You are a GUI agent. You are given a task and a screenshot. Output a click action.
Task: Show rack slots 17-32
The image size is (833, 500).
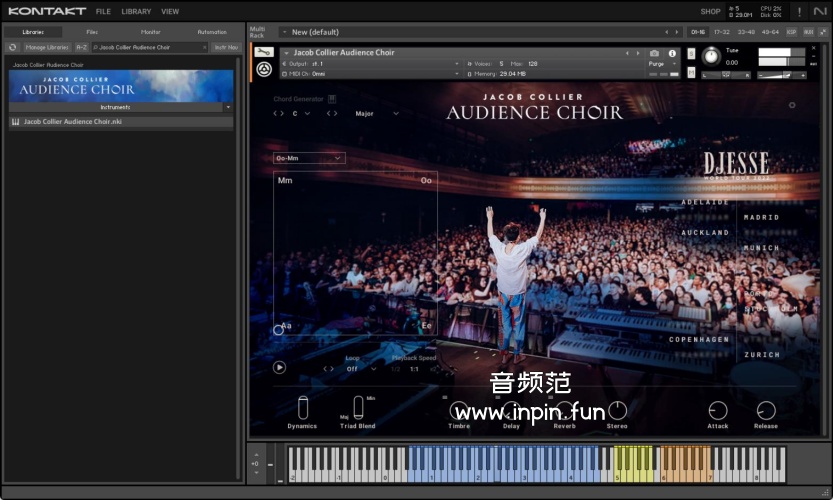point(721,32)
